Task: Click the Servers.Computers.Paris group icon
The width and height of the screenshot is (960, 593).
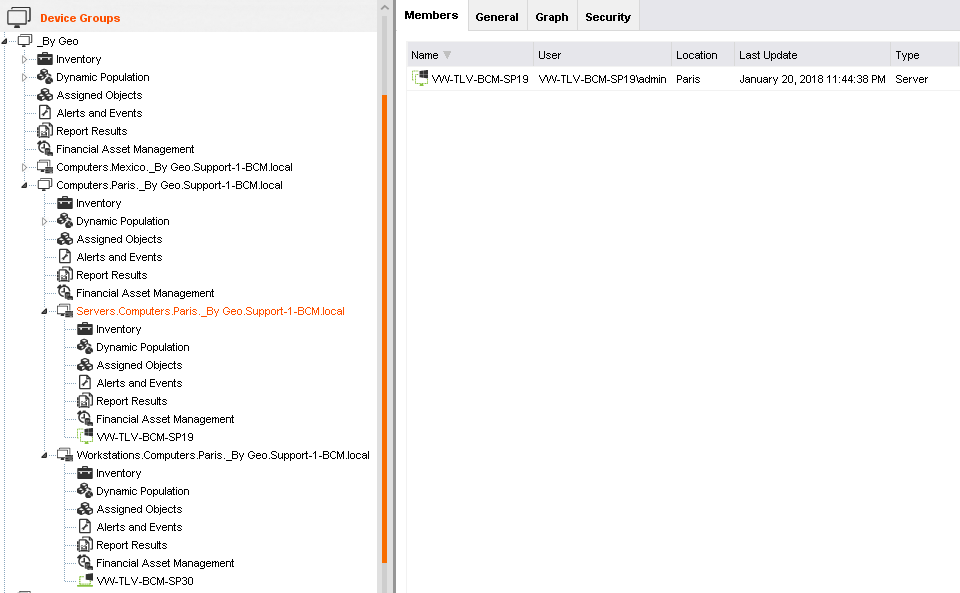Action: click(65, 310)
